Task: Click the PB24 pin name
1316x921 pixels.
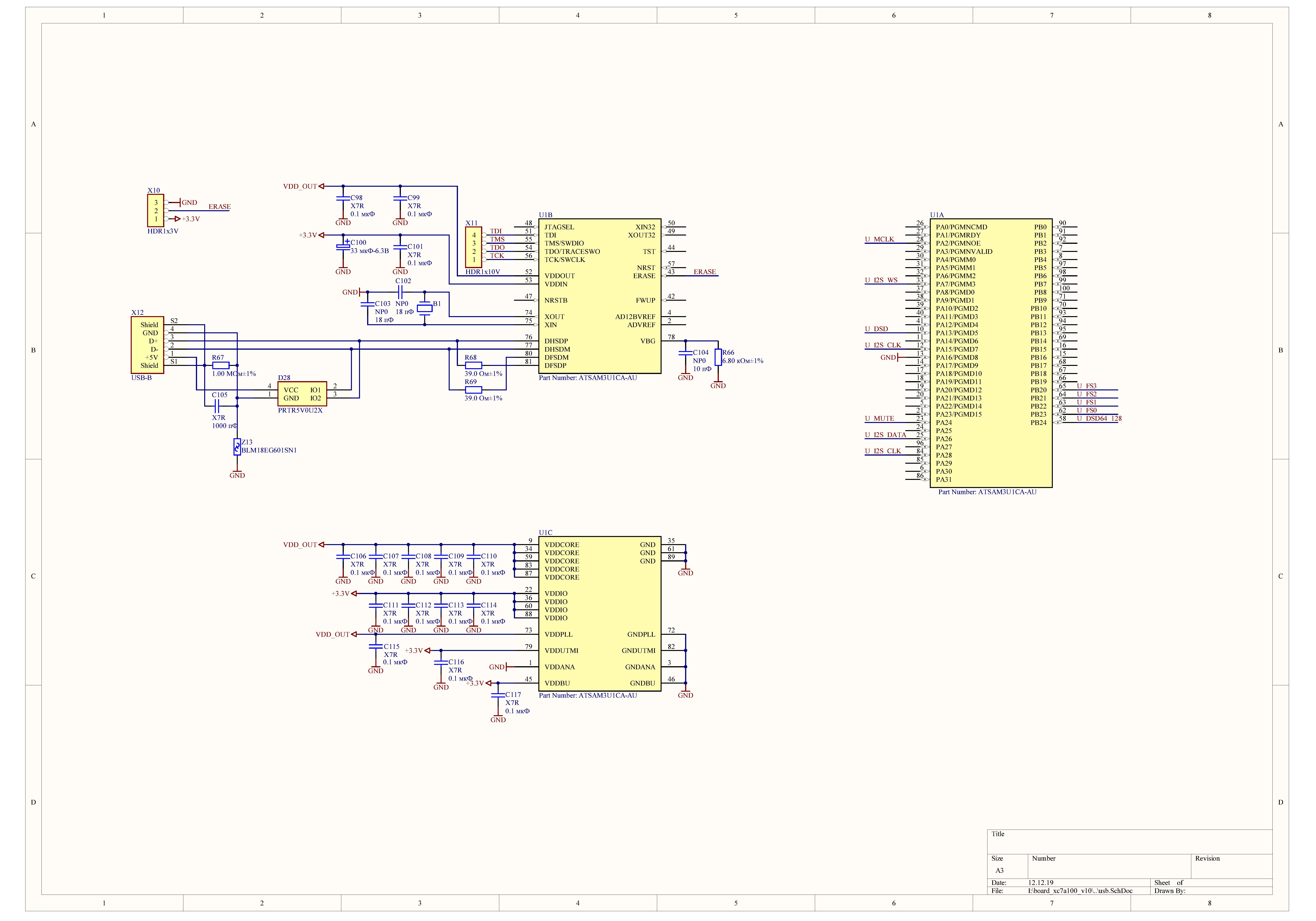Action: click(1039, 423)
